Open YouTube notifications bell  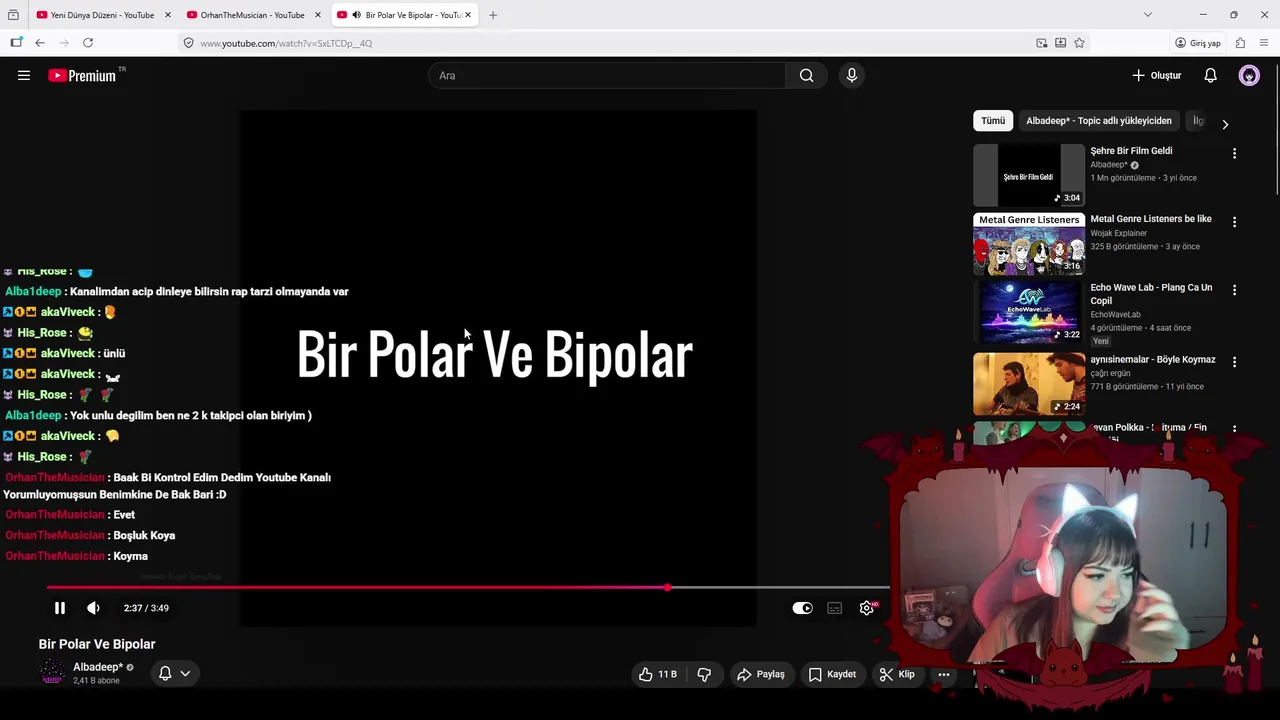1210,75
